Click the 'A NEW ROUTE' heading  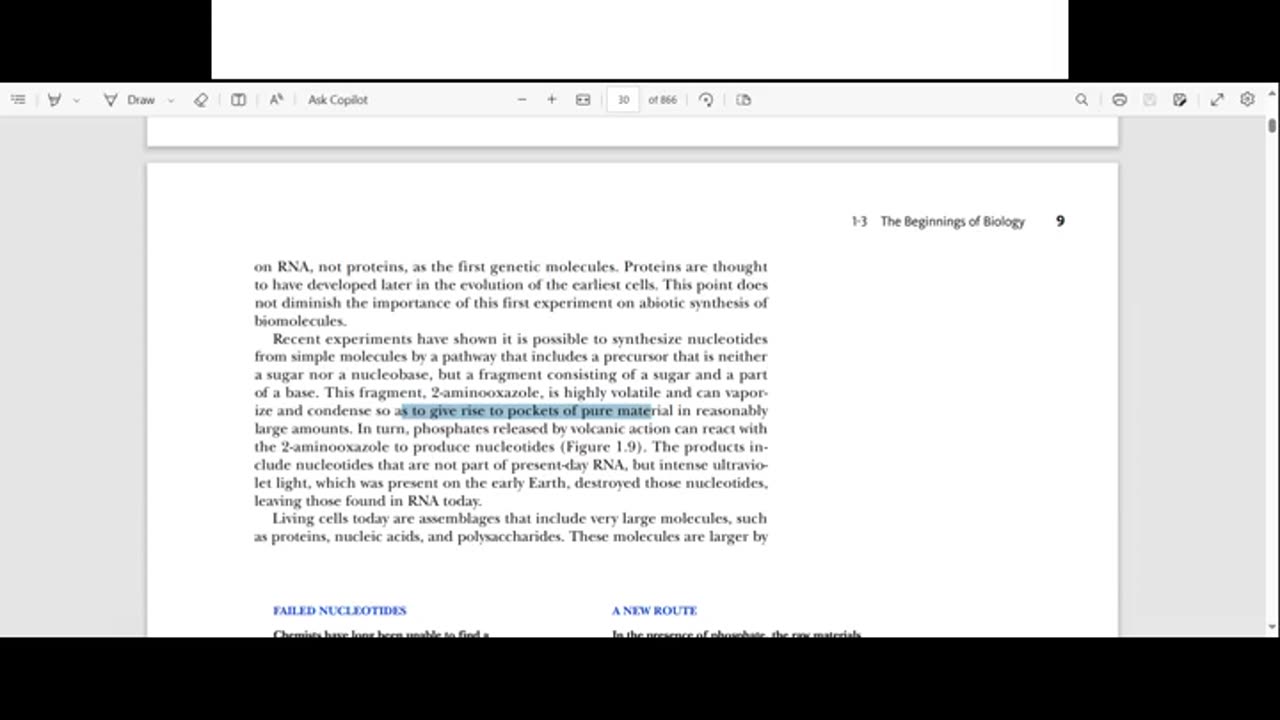(x=654, y=610)
